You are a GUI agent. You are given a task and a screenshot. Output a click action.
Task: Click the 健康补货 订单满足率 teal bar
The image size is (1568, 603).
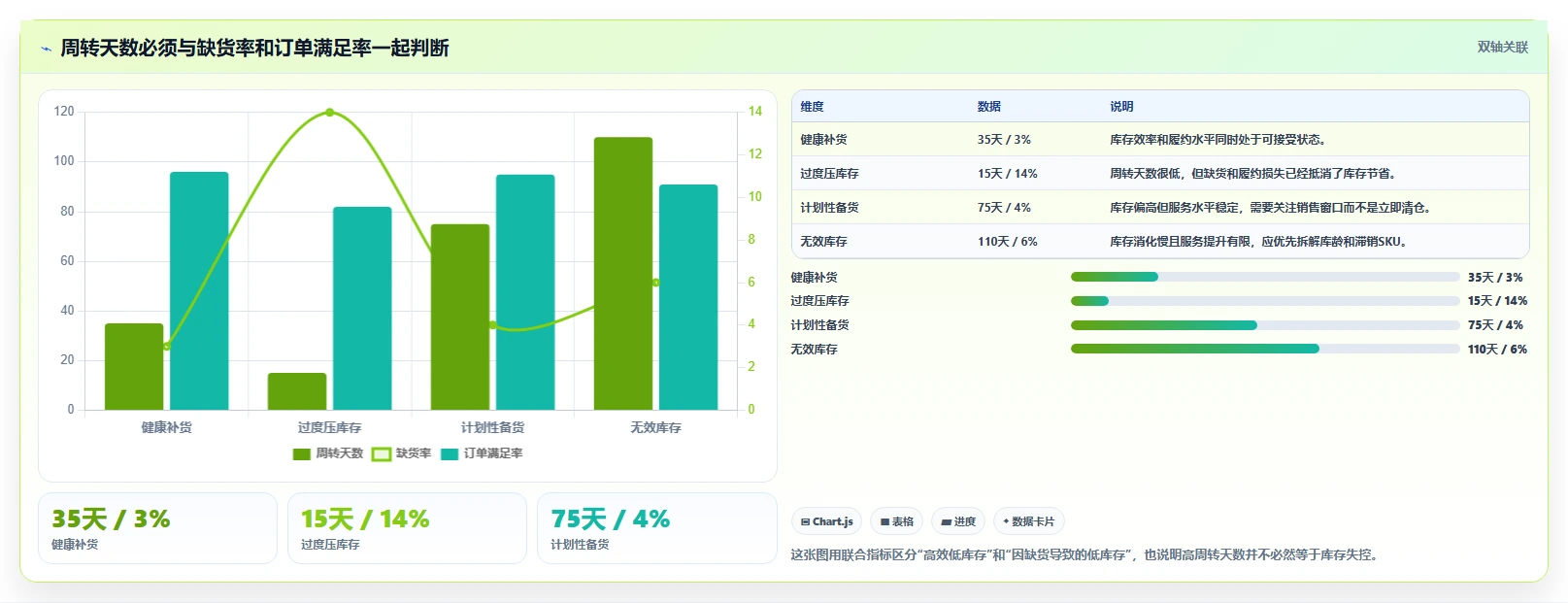tap(199, 290)
